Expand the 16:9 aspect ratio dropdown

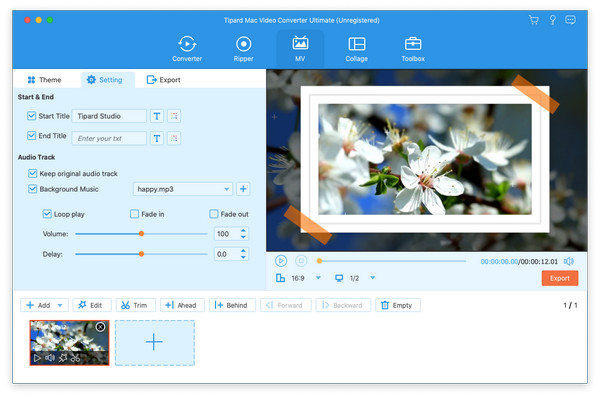(318, 278)
